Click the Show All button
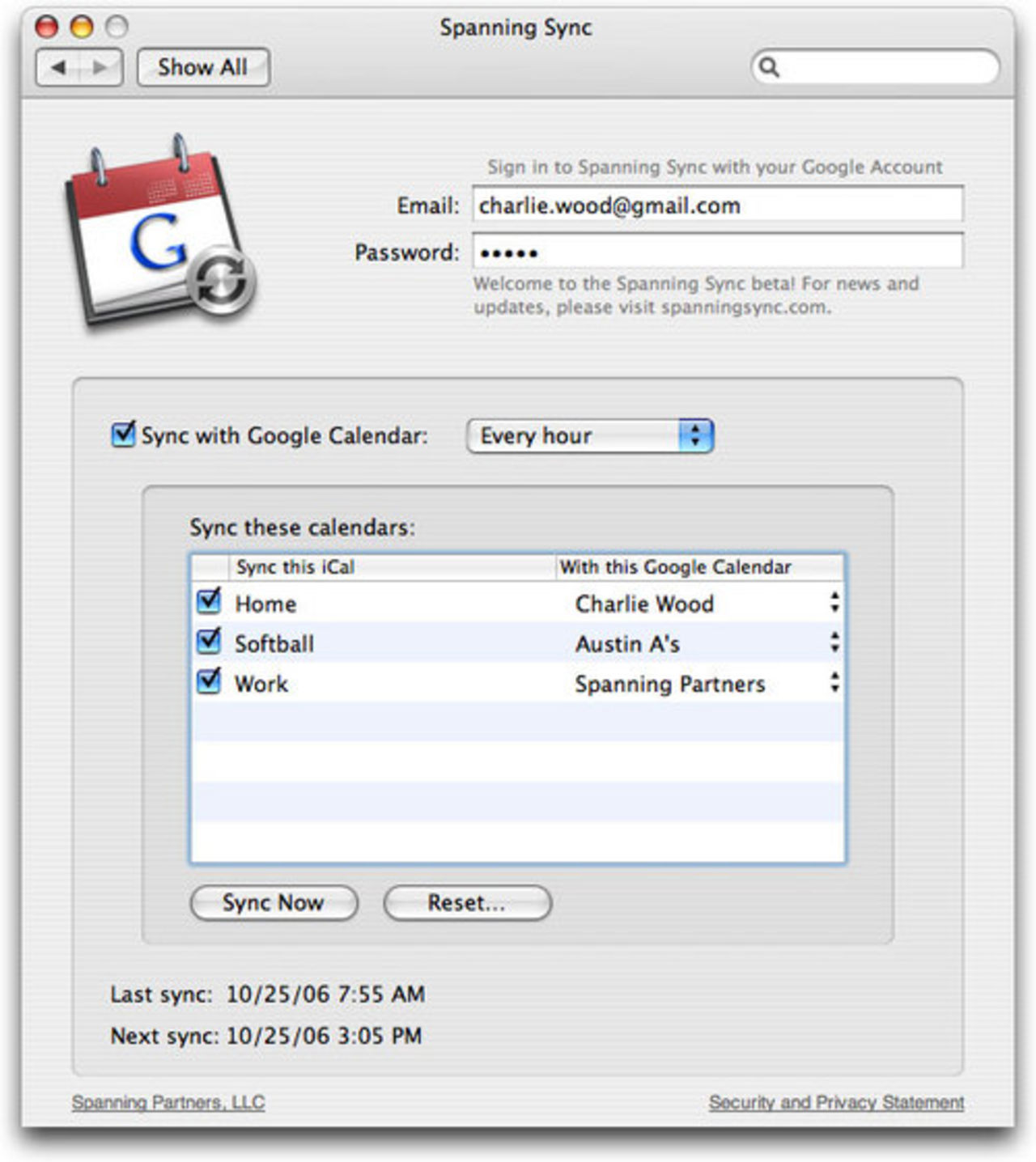The width and height of the screenshot is (1036, 1162). point(202,66)
